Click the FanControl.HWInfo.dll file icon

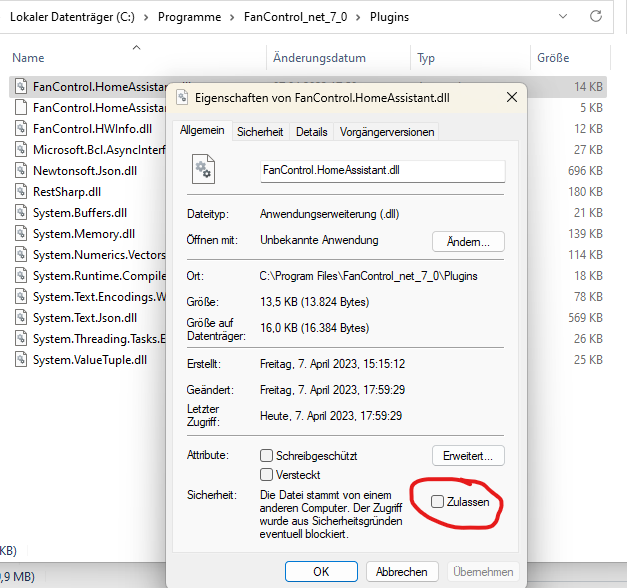[x=21, y=128]
